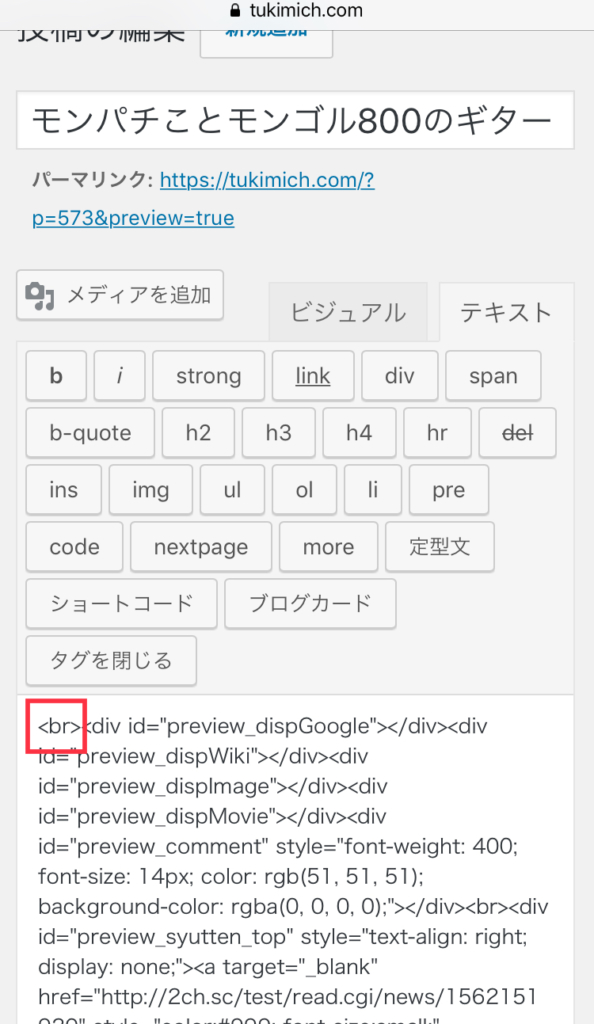The width and height of the screenshot is (594, 1024).
Task: Click the ショートコード button
Action: pos(121,603)
